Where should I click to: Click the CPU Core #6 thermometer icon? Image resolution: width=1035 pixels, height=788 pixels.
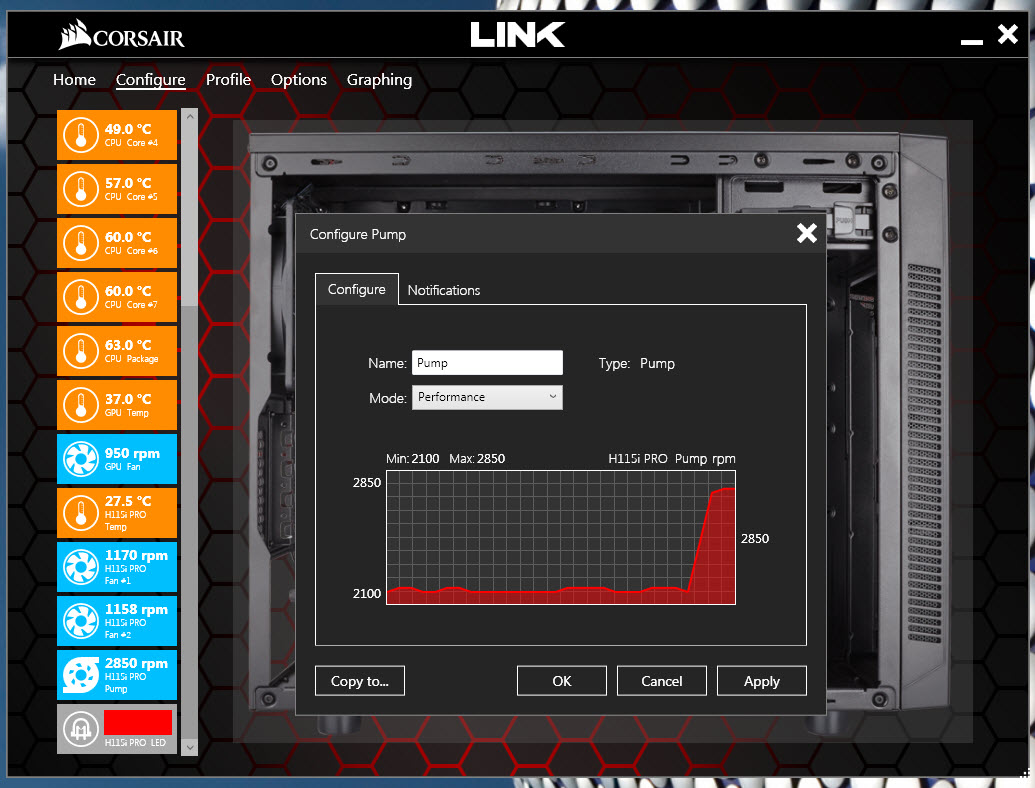pyautogui.click(x=81, y=244)
